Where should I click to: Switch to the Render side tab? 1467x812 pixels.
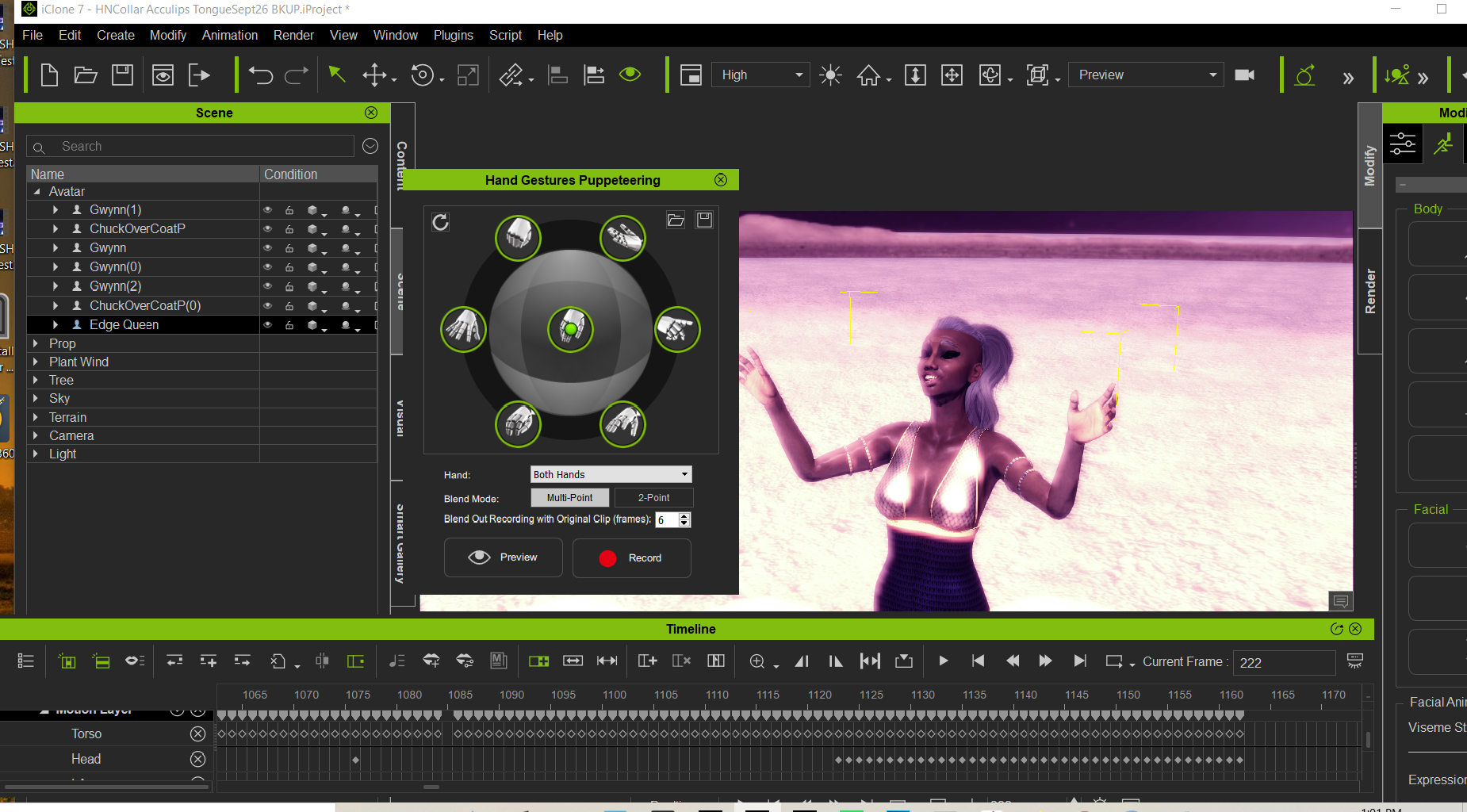(x=1370, y=291)
